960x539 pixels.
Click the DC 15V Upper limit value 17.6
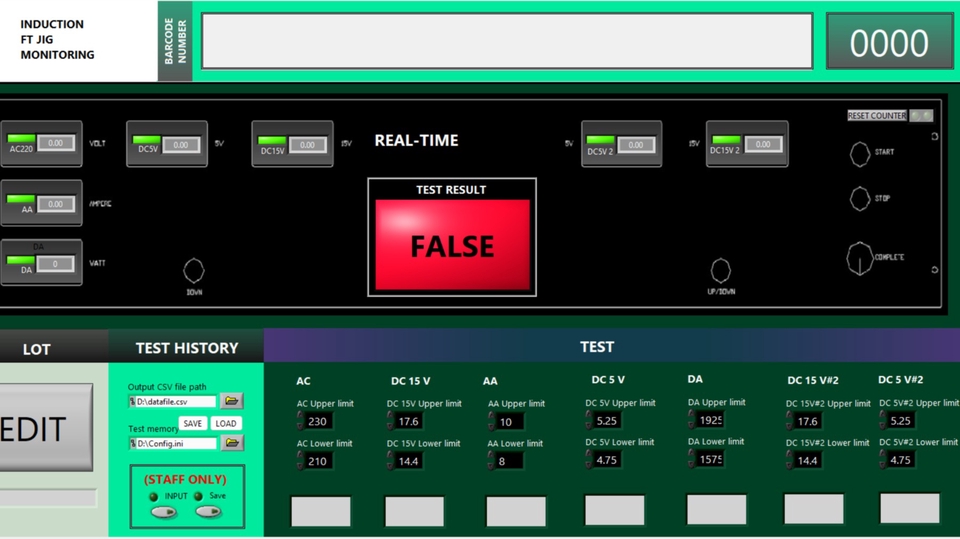[x=409, y=421]
